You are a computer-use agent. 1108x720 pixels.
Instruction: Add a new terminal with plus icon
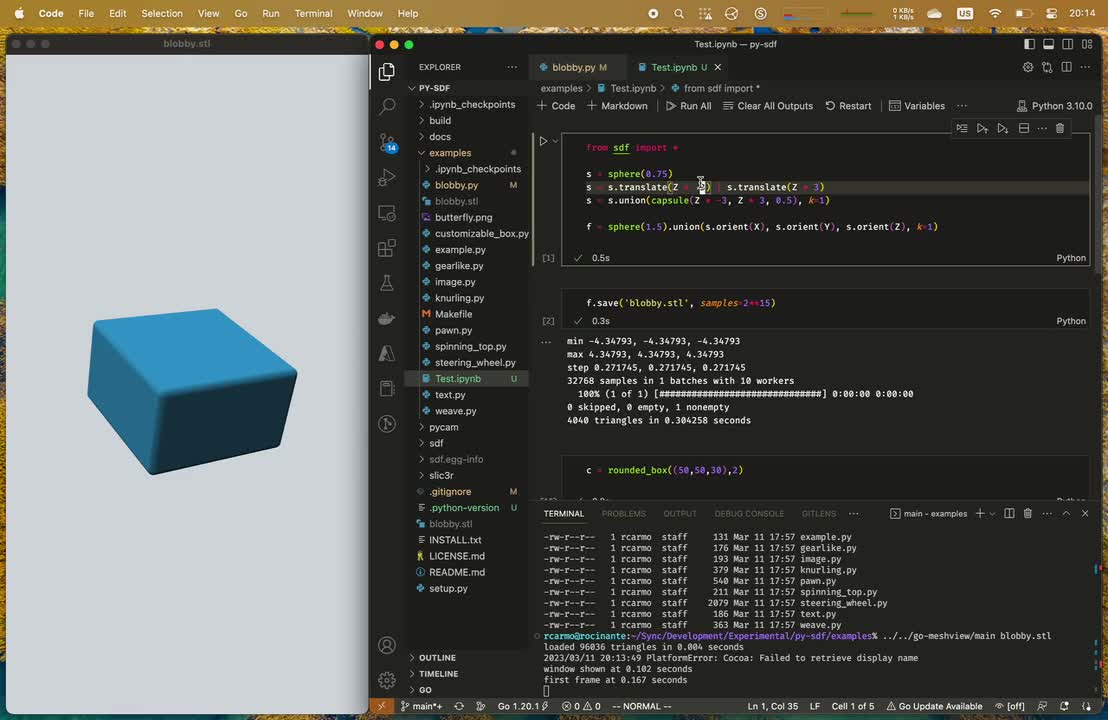click(979, 514)
